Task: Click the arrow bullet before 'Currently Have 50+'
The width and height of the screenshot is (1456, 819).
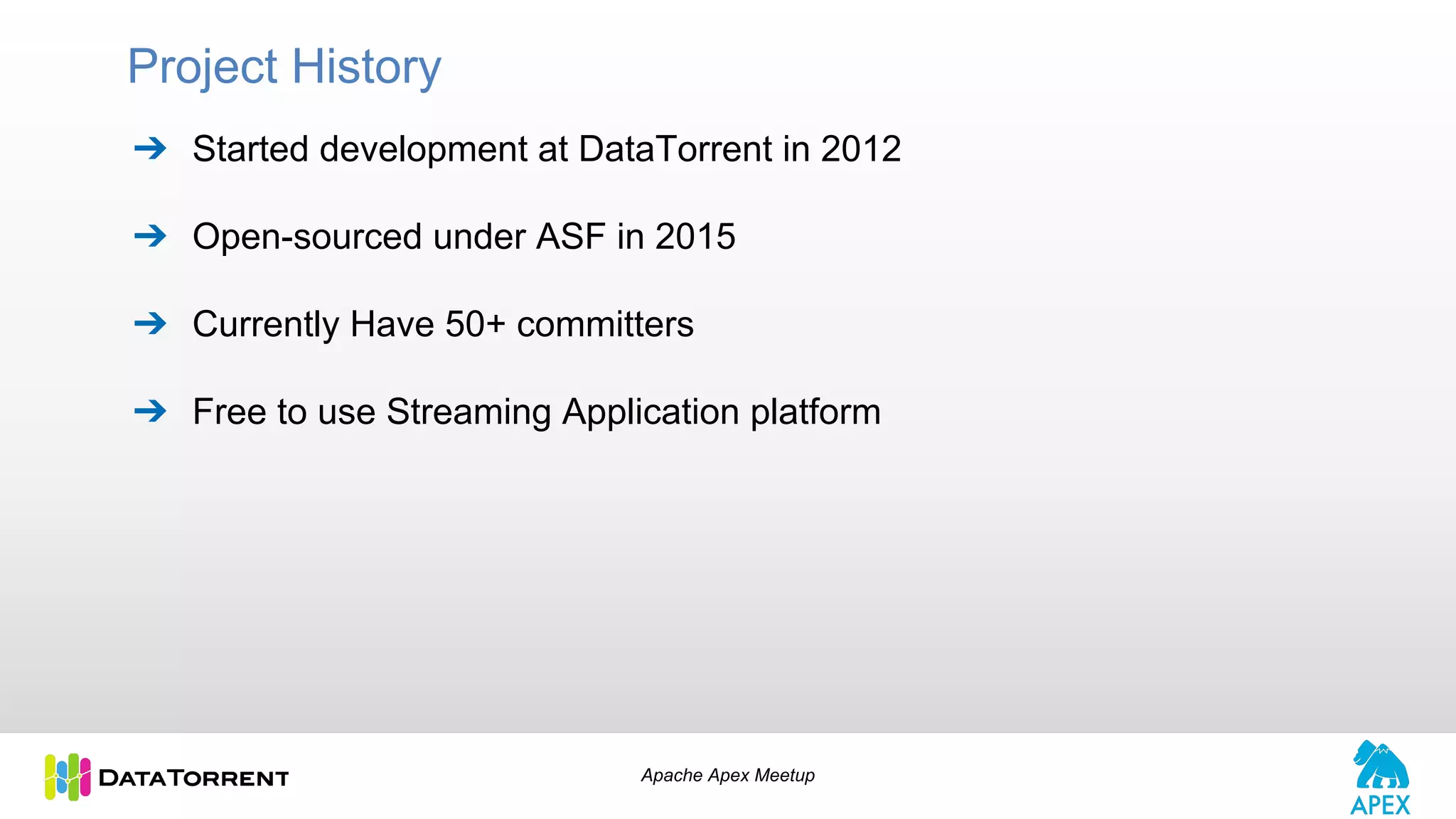Action: pos(150,323)
